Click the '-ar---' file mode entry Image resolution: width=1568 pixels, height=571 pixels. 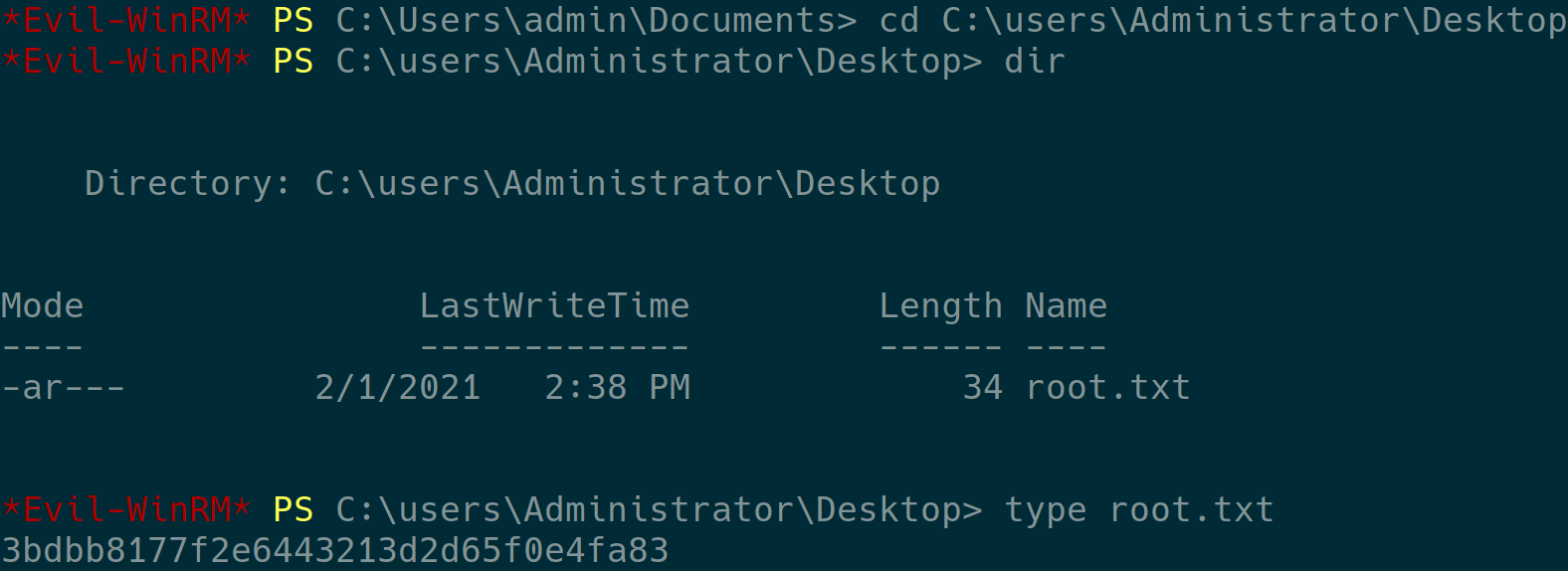[x=64, y=388]
